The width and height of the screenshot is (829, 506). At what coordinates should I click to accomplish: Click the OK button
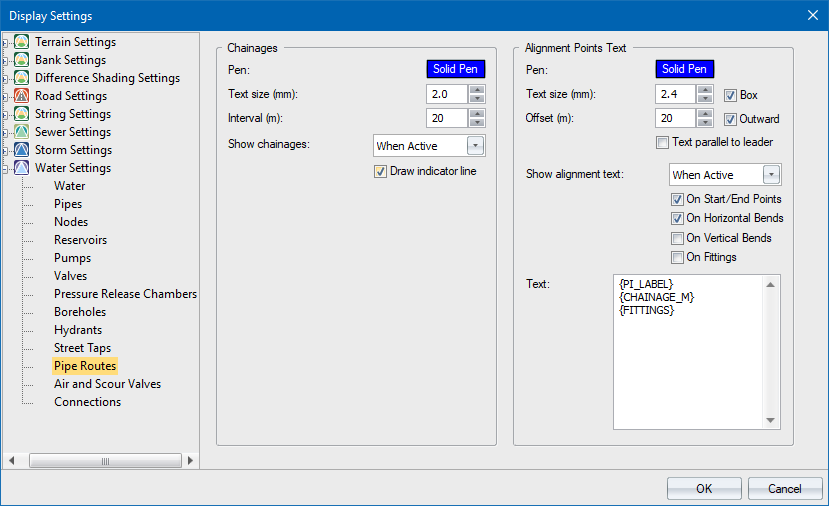pyautogui.click(x=704, y=488)
